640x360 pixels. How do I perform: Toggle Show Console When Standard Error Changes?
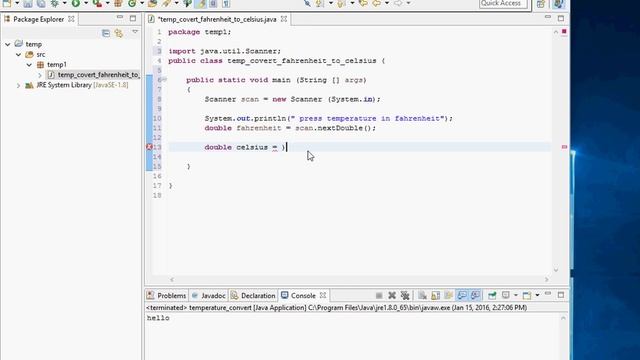(475, 295)
